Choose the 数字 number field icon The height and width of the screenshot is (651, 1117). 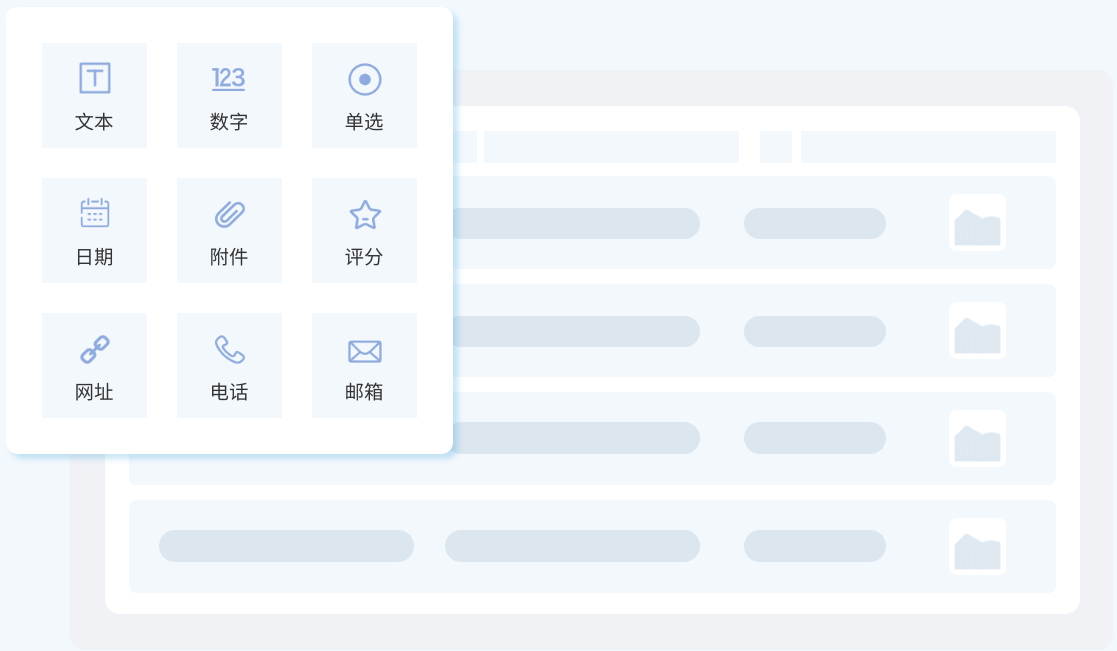pyautogui.click(x=229, y=78)
